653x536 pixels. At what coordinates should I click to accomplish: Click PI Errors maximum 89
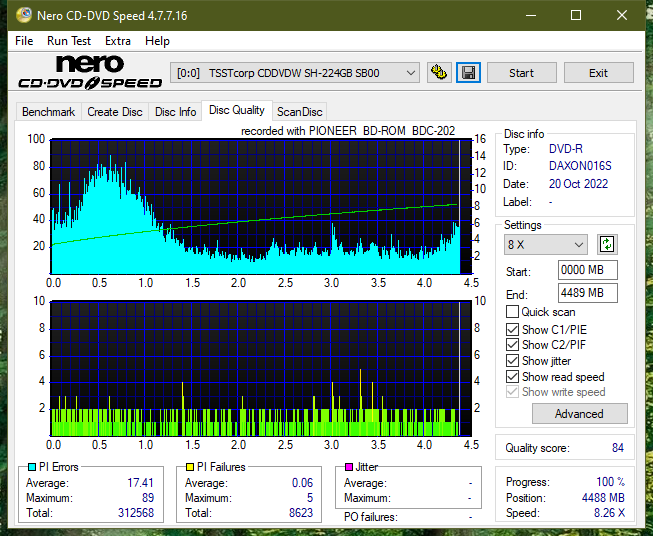[148, 498]
